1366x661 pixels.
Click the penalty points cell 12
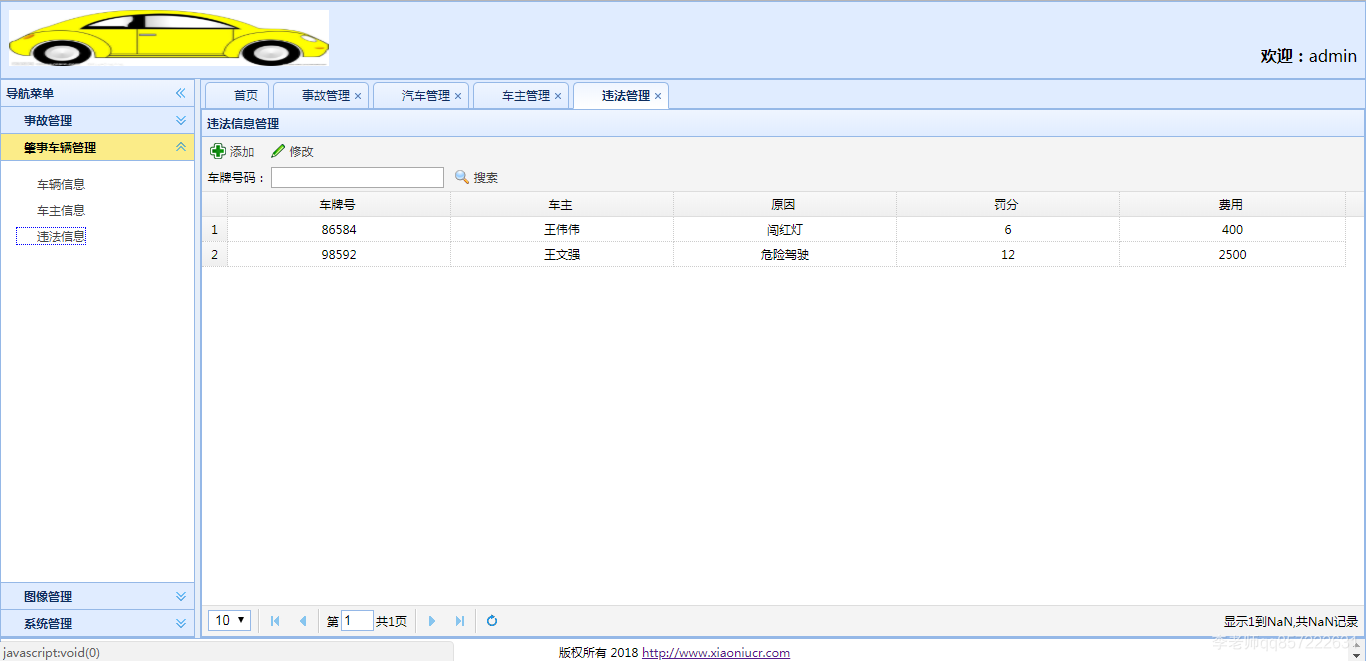pyautogui.click(x=1007, y=254)
